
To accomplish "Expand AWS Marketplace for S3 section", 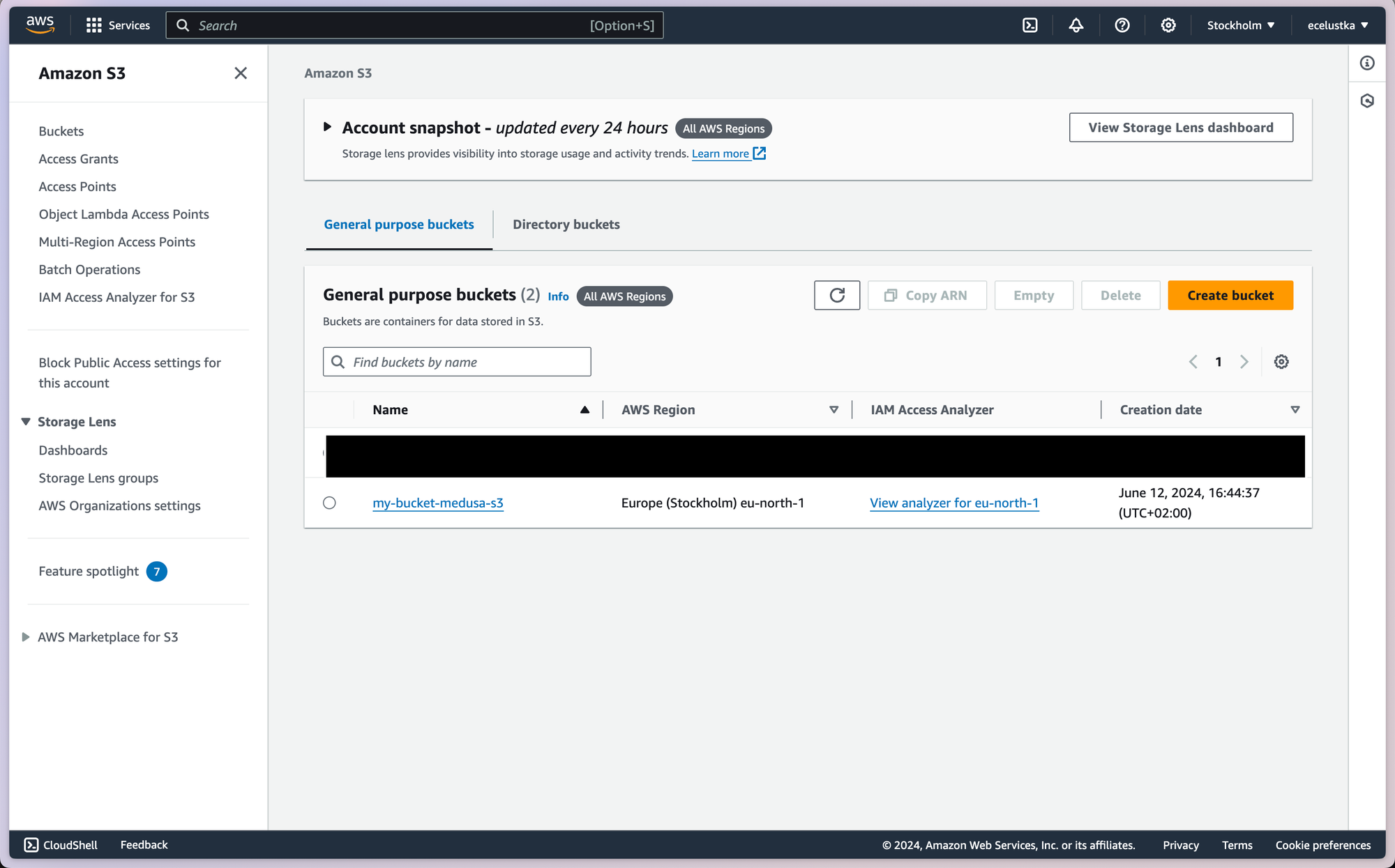I will [x=26, y=637].
